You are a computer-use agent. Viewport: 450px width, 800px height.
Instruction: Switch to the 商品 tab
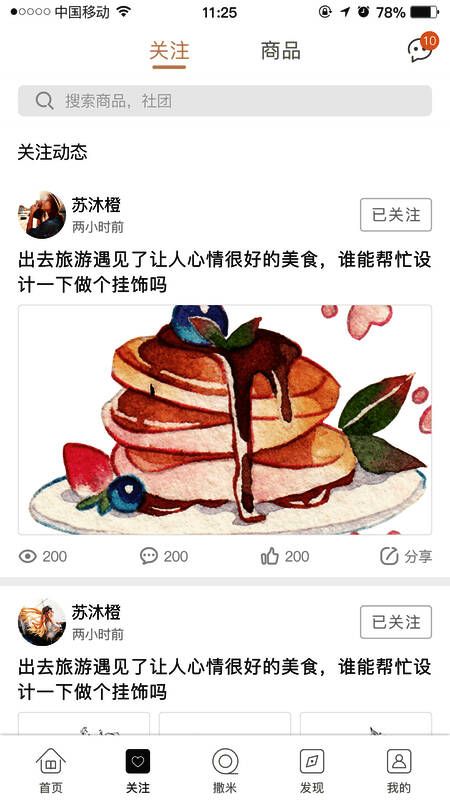pyautogui.click(x=281, y=52)
